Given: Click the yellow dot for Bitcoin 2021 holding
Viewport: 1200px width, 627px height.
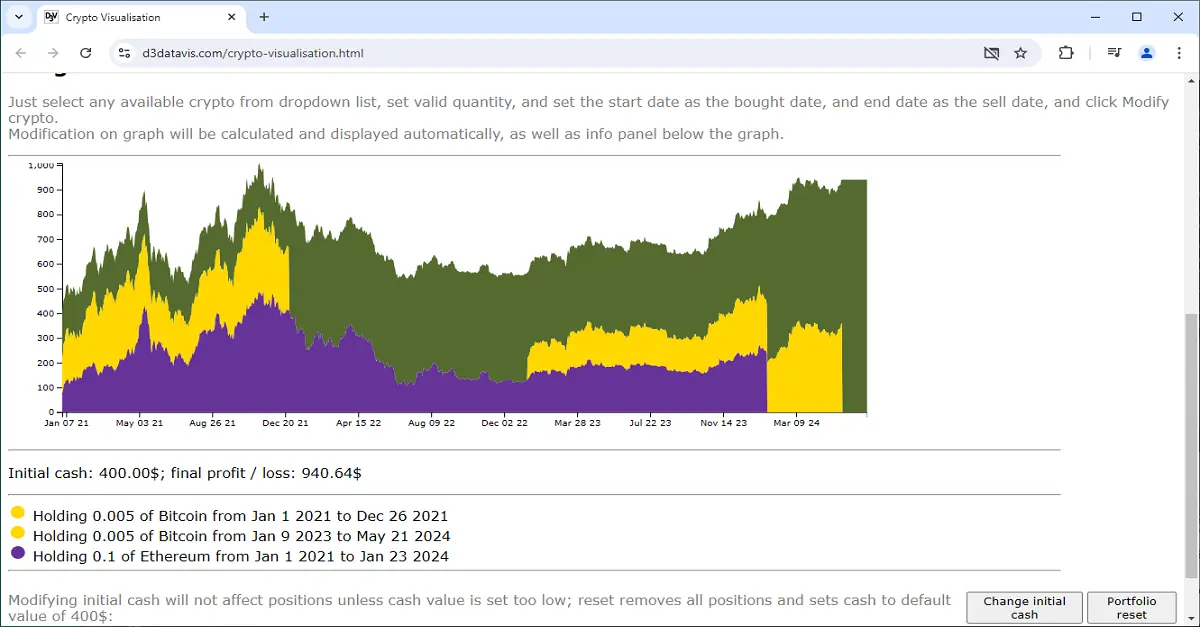Looking at the screenshot, I should tap(17, 512).
